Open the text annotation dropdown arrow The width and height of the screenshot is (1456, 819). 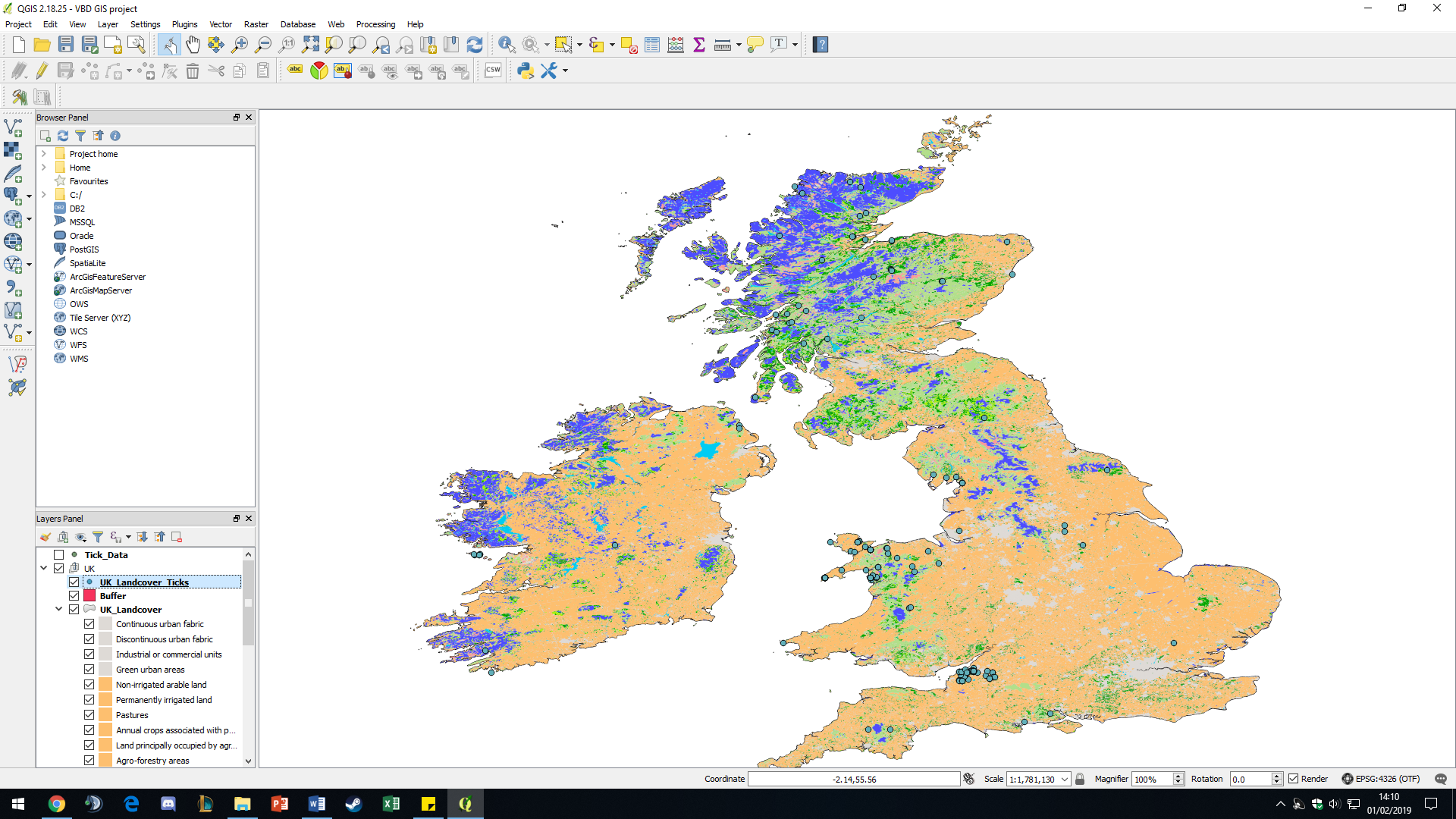coord(795,45)
